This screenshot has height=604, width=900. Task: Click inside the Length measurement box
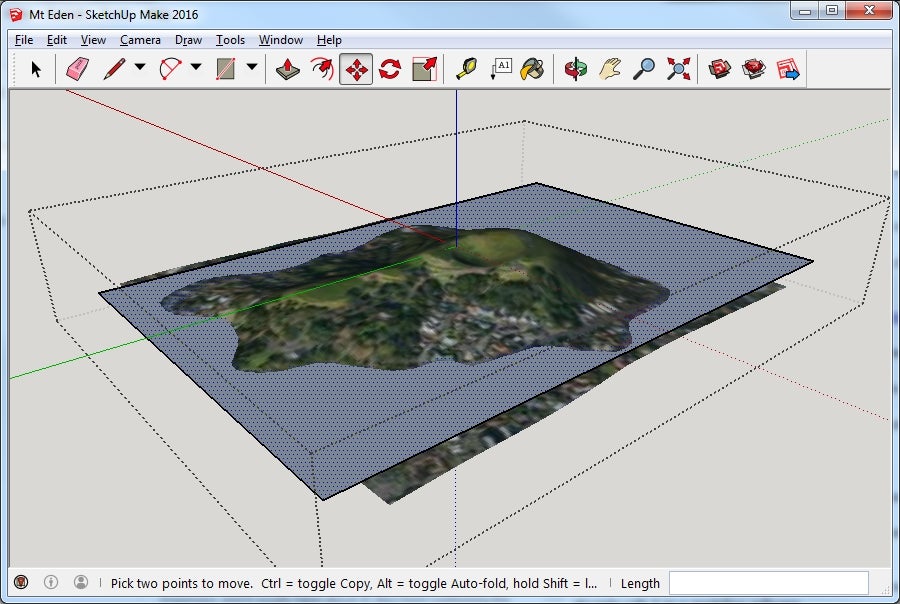pyautogui.click(x=770, y=583)
